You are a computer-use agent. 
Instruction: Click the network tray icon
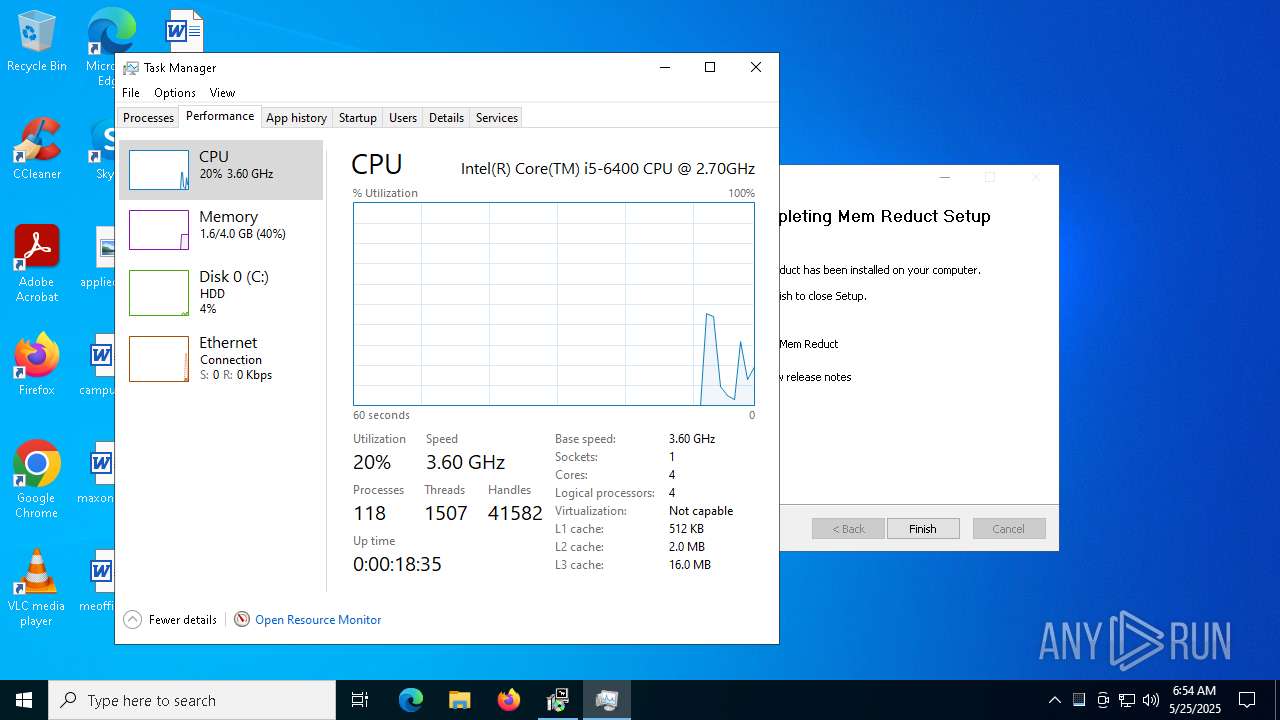[x=1127, y=700]
